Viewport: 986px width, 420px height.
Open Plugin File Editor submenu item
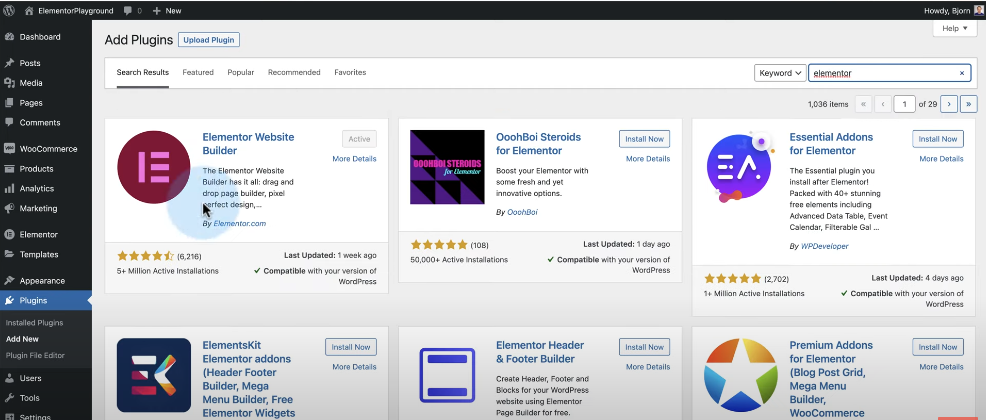35,355
